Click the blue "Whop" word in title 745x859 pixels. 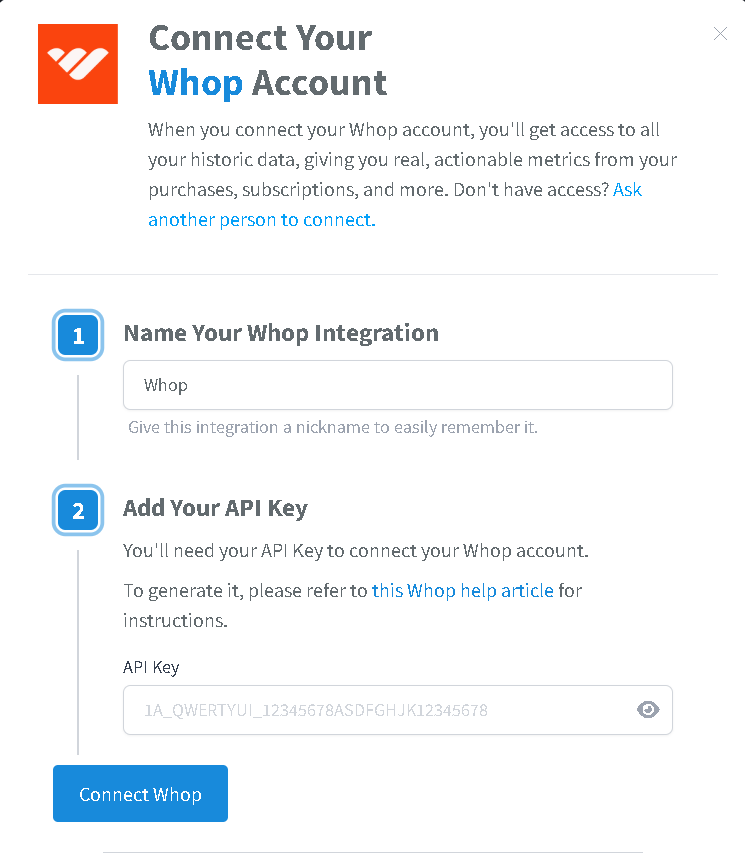pos(195,82)
